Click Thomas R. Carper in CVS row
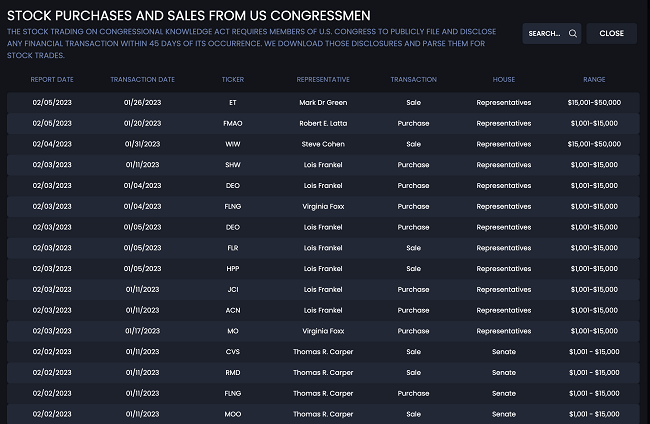Image resolution: width=650 pixels, height=424 pixels. [323, 351]
